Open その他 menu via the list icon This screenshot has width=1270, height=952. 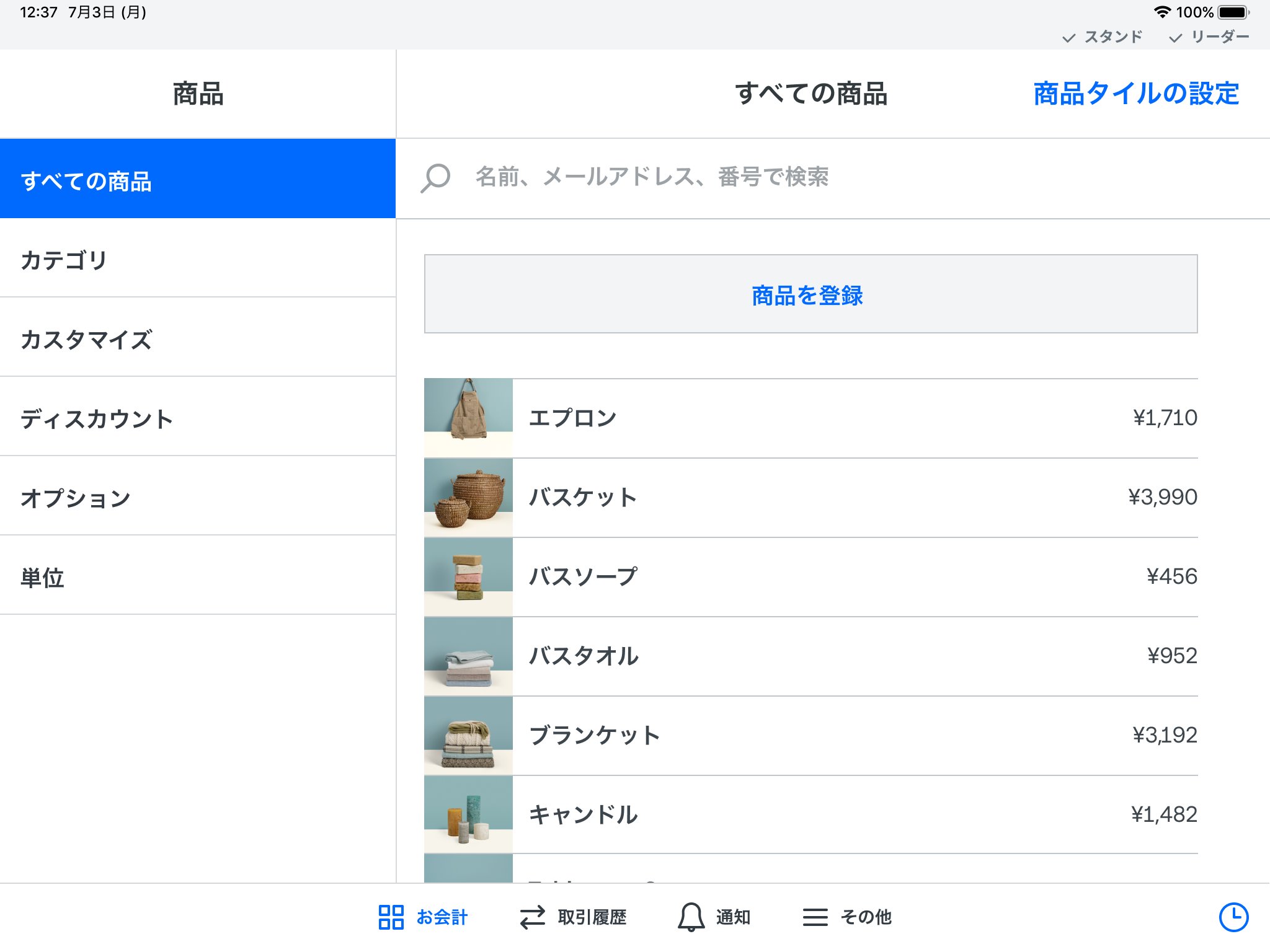[x=815, y=917]
